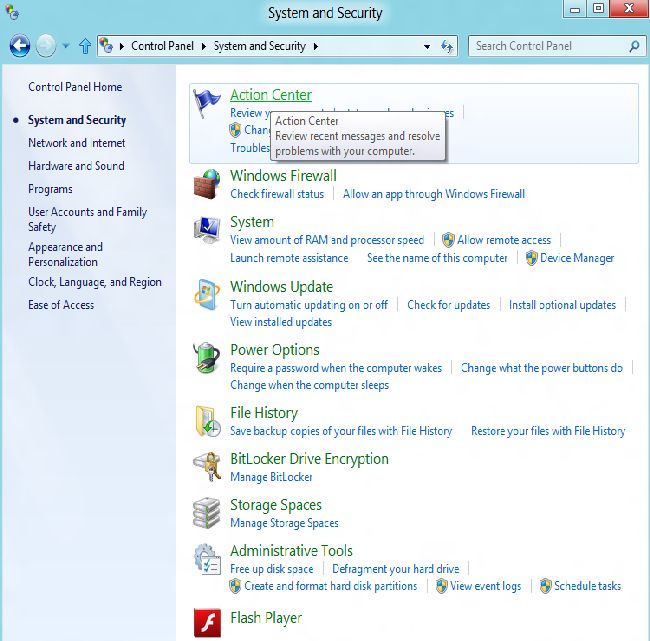Open the Action Center heading link

(271, 95)
